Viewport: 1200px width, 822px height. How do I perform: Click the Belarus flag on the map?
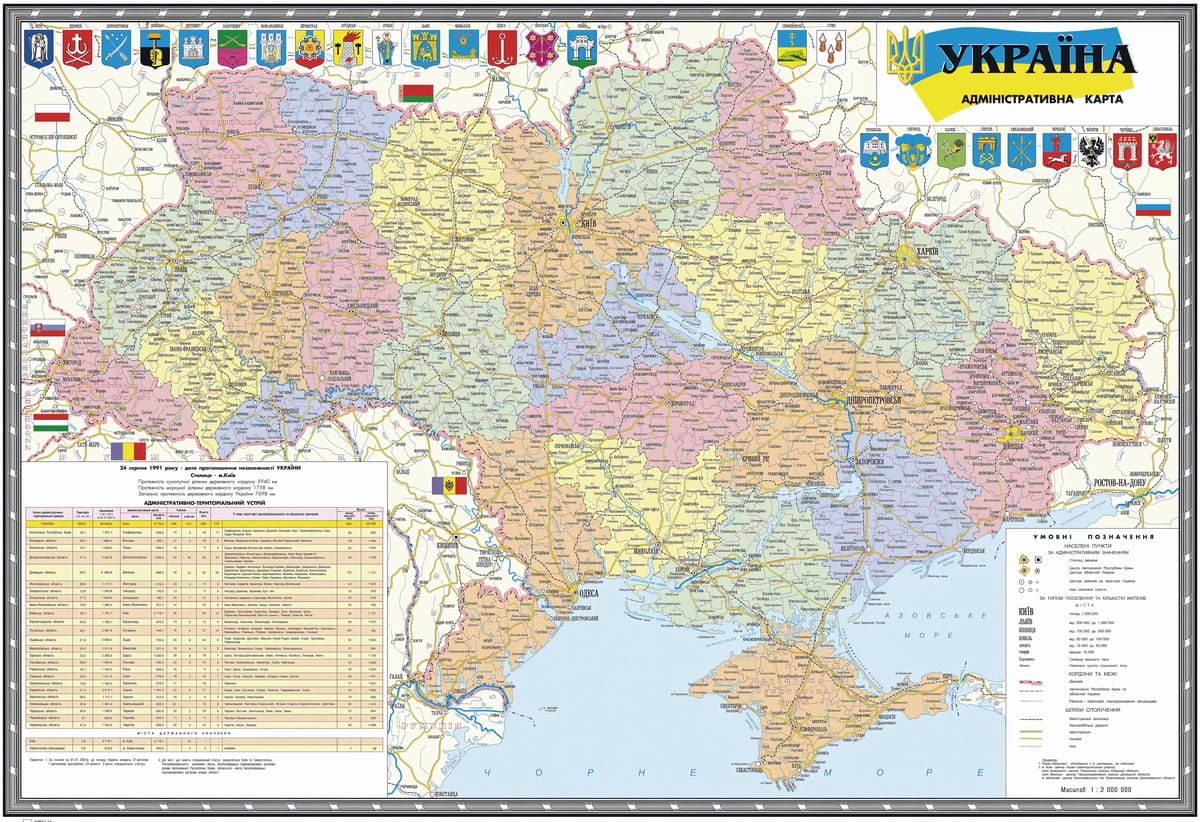(416, 94)
